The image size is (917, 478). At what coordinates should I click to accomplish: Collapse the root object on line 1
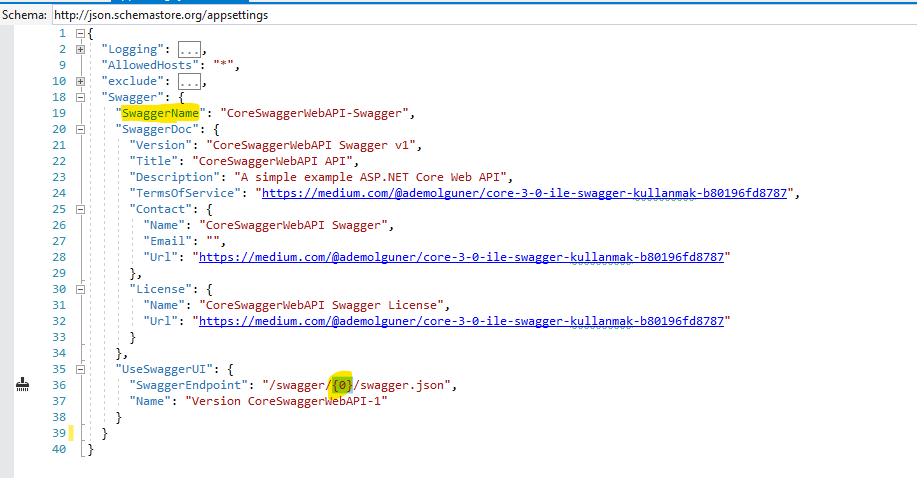click(x=81, y=33)
